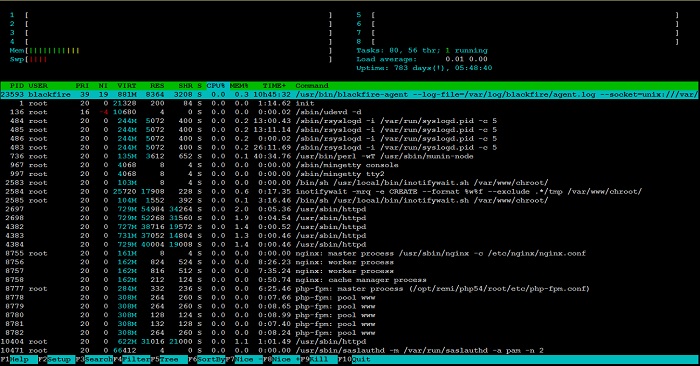Select httpd process with PID 10404
Image resolution: width=700 pixels, height=366 pixels.
350,341
